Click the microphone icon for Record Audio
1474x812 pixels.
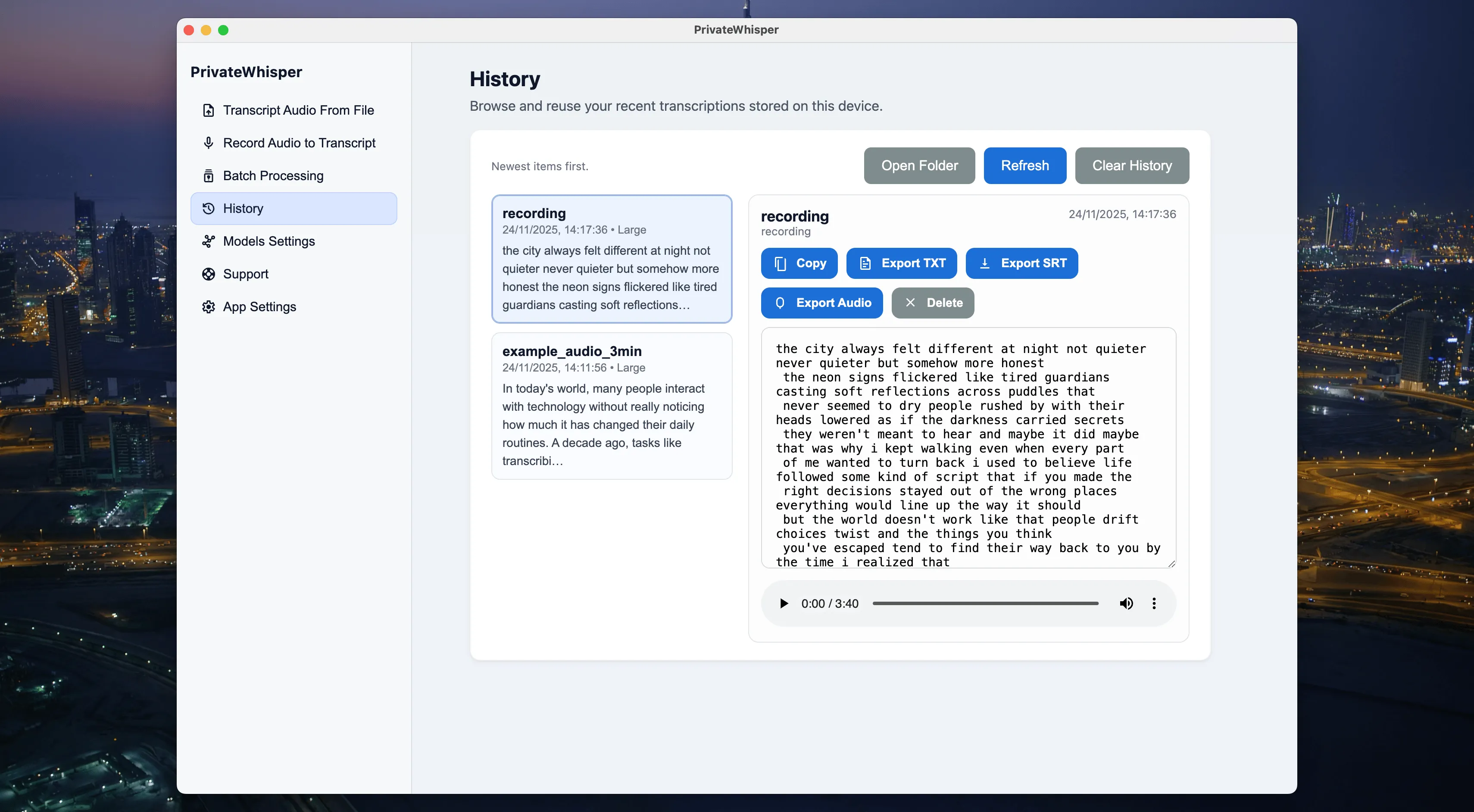(x=208, y=143)
